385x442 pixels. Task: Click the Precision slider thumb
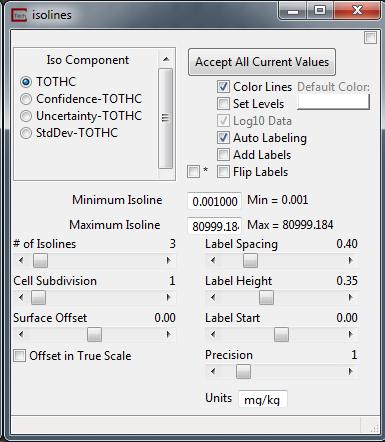coord(243,372)
